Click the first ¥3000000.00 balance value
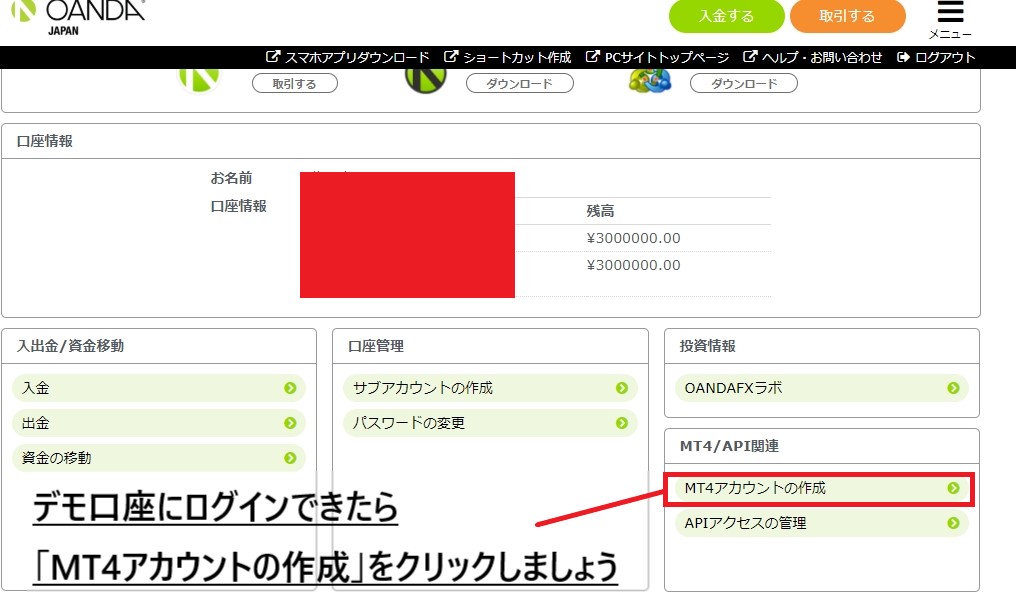The width and height of the screenshot is (1016, 611). click(x=634, y=238)
